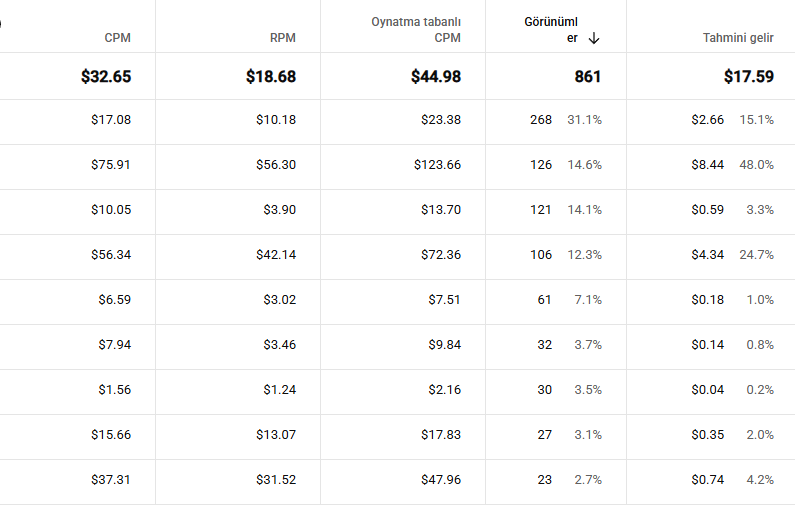Viewport: 795px width, 505px height.
Task: Select the $75.91 CPM cell
Action: (111, 165)
